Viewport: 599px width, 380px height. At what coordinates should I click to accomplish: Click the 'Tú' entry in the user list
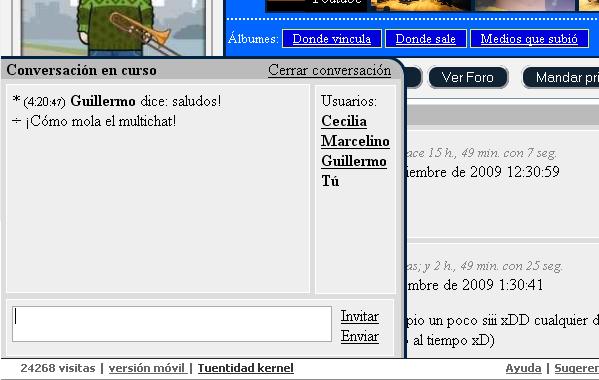330,181
